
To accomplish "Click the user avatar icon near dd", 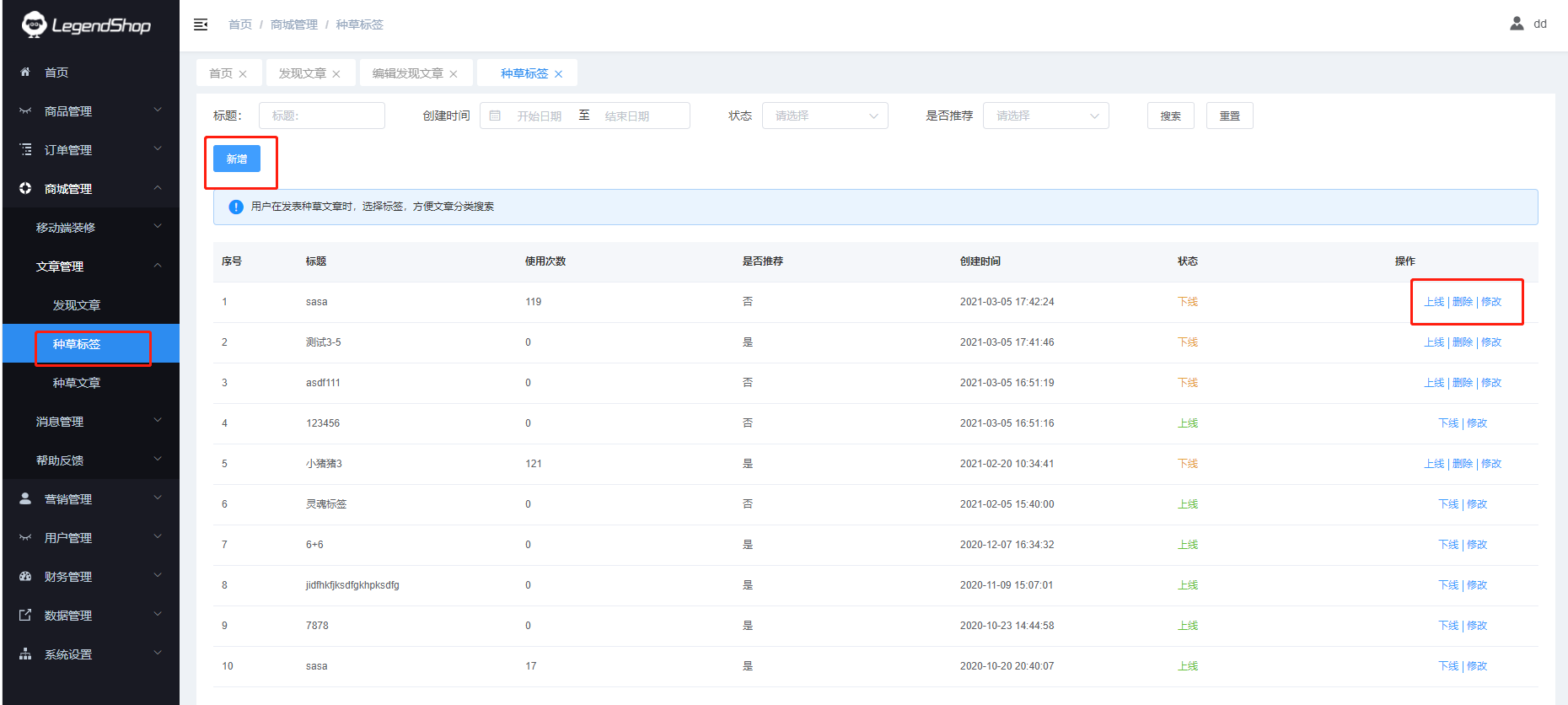I will (1517, 24).
